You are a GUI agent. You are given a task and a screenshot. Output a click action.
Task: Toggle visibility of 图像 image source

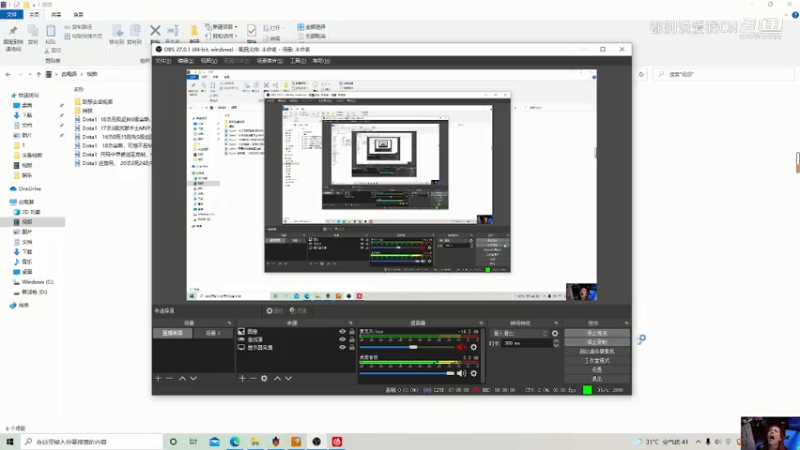342,331
